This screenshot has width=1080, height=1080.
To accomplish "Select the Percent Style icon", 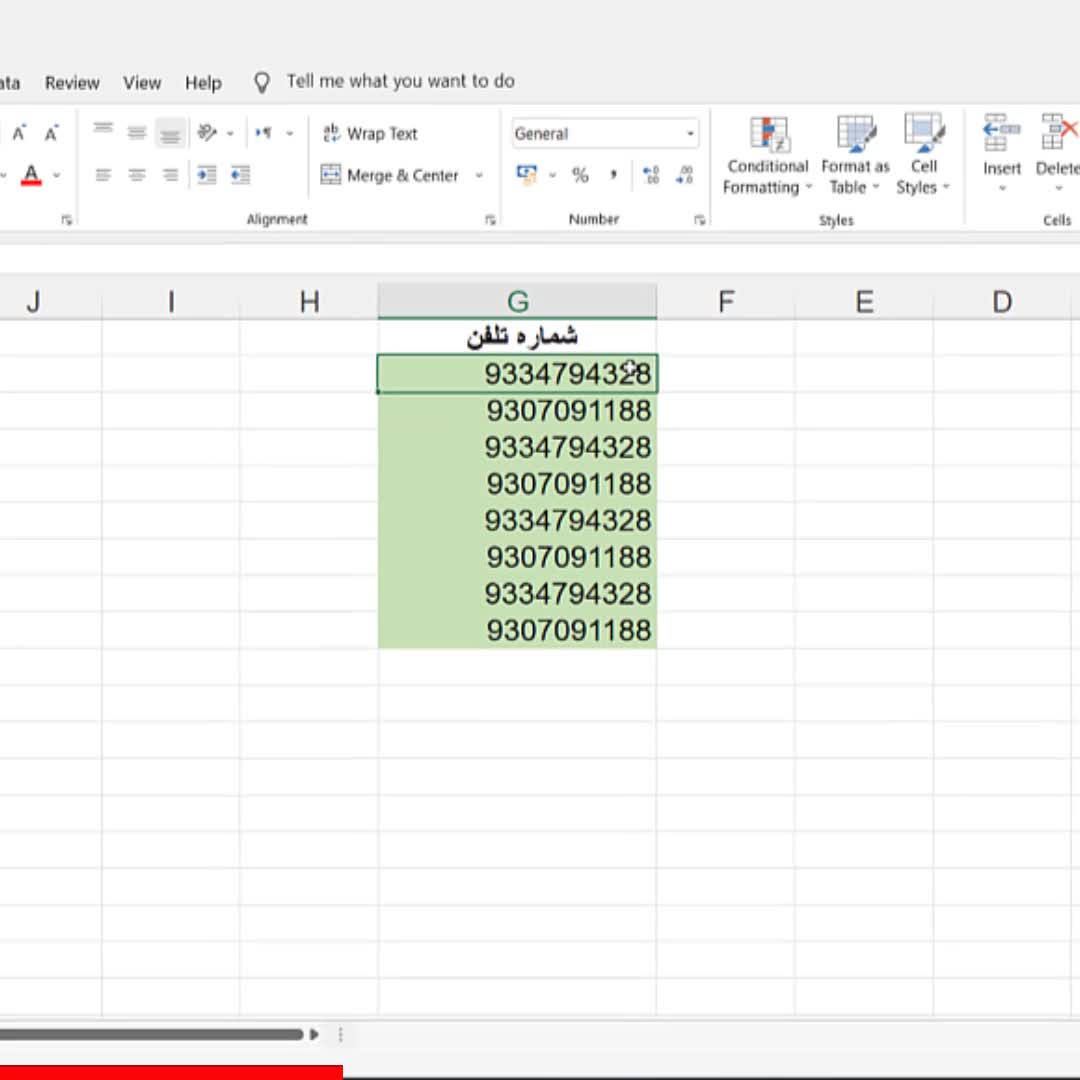I will click(x=580, y=176).
